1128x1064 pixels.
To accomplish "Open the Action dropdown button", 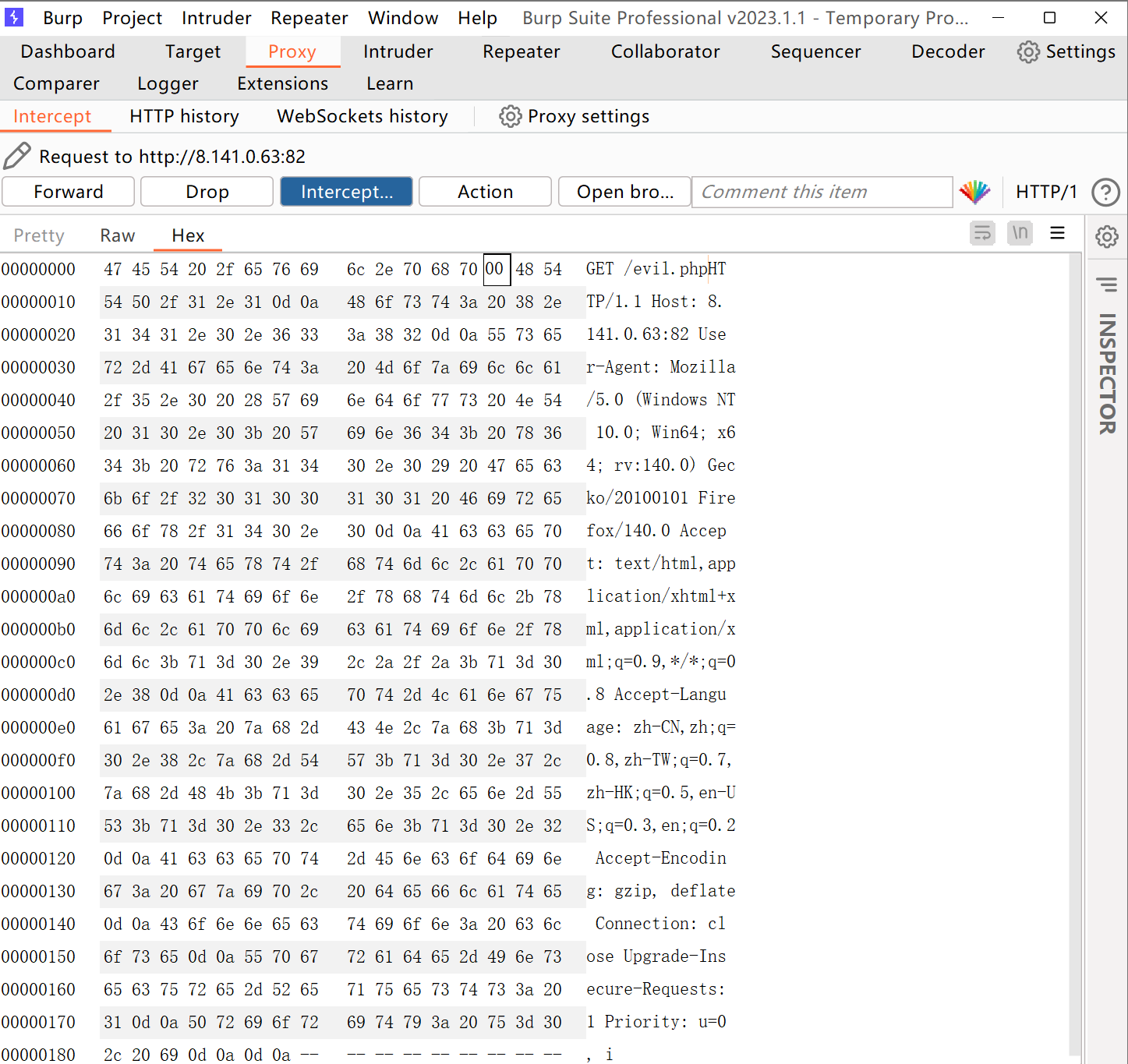I will click(x=485, y=192).
